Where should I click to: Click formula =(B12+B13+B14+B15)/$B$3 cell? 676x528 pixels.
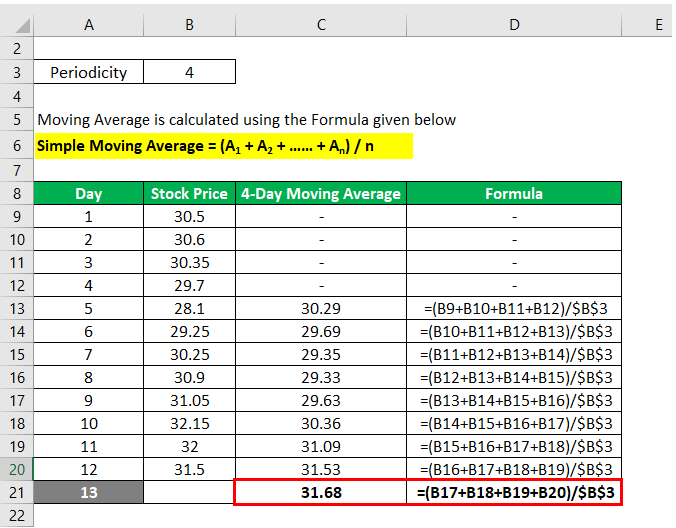(x=514, y=378)
